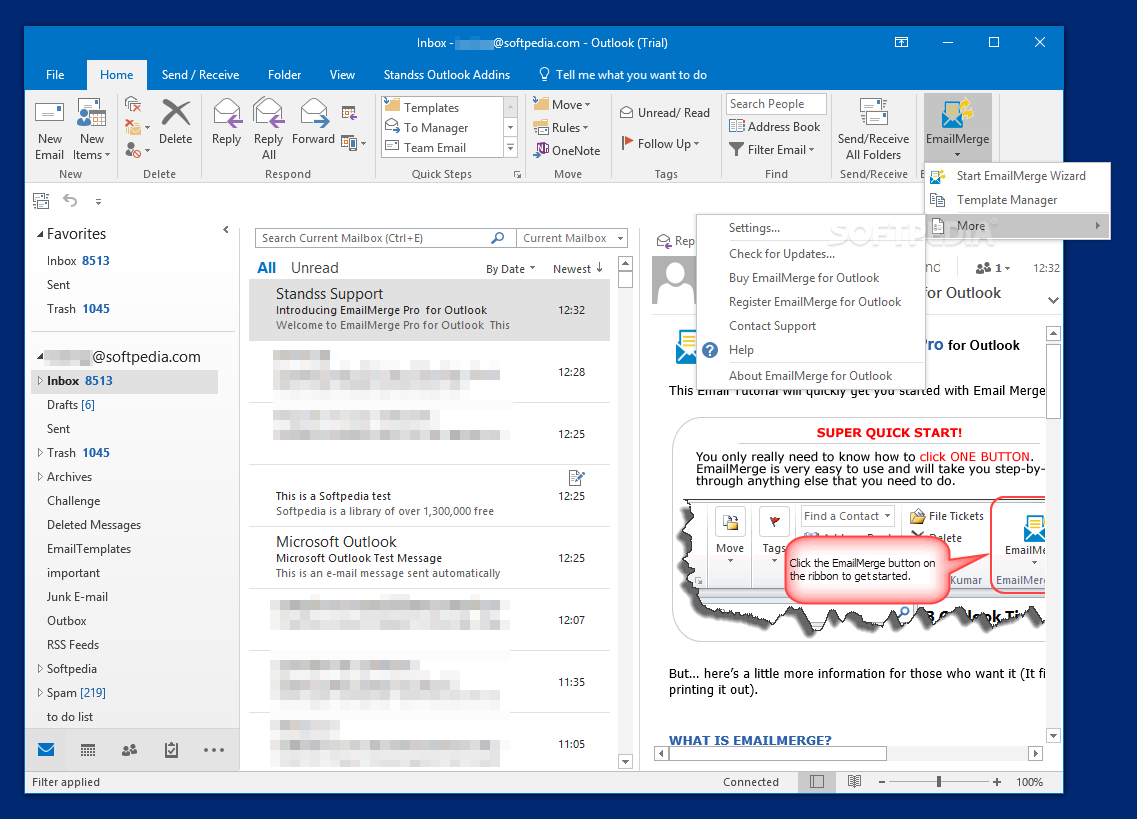Viewport: 1137px width, 819px height.
Task: Open About EmailMerge for Outlook
Action: click(810, 376)
